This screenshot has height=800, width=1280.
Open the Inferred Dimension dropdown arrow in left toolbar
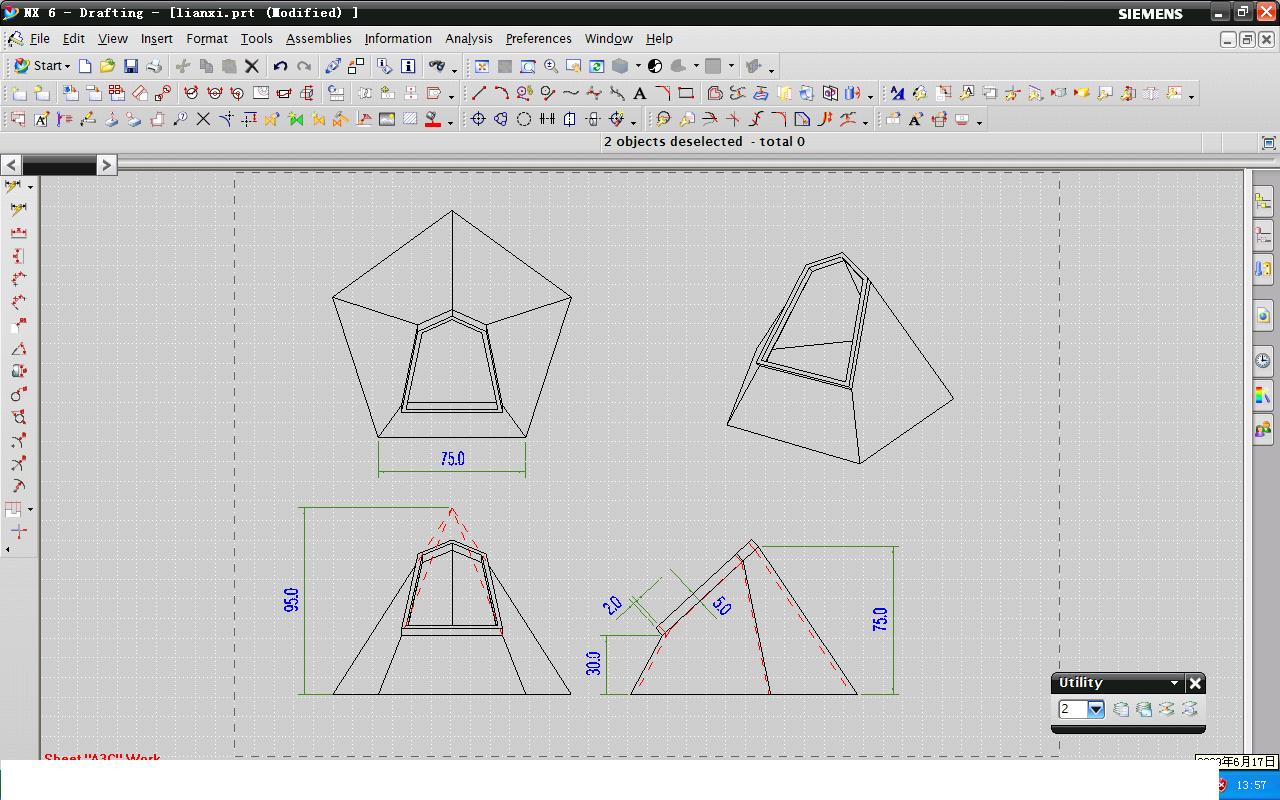(30, 187)
